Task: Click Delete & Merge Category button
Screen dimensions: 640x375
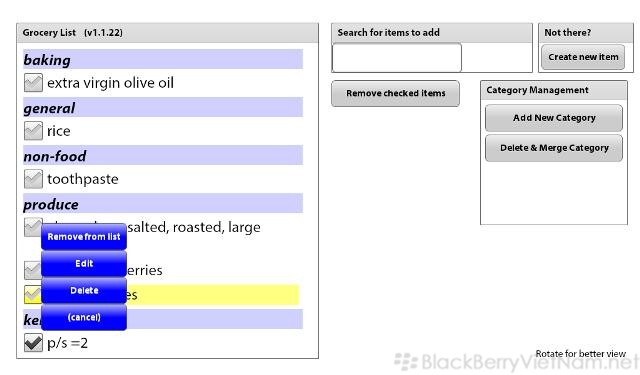Action: 554,148
